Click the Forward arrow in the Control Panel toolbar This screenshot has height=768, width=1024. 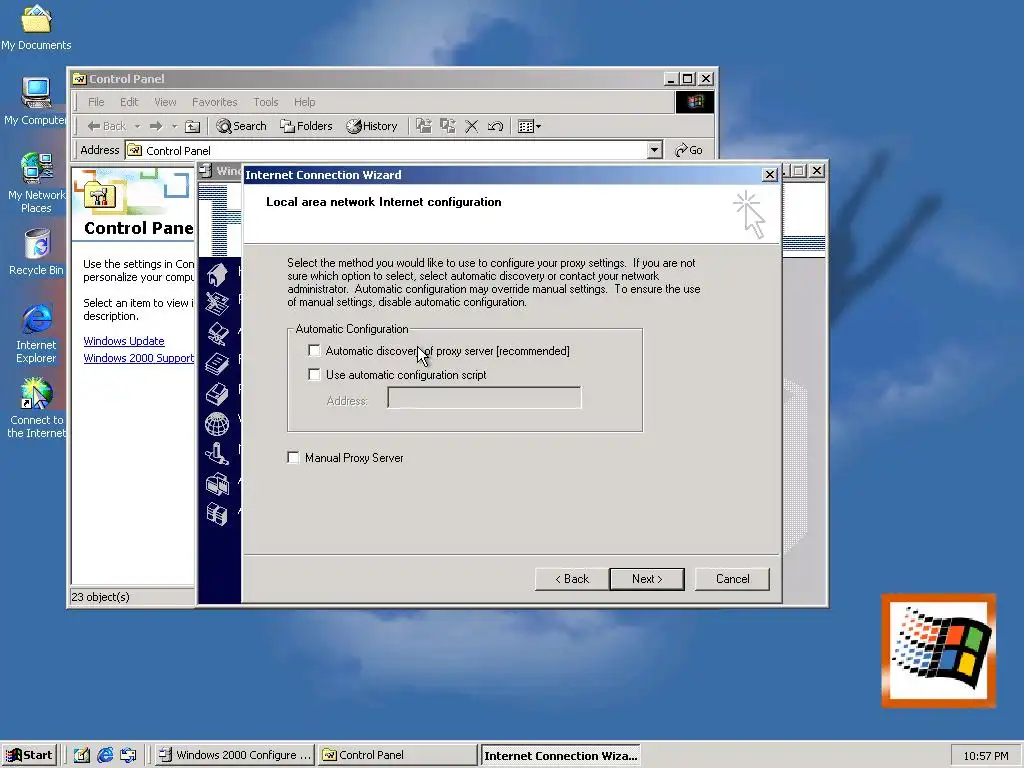point(155,126)
